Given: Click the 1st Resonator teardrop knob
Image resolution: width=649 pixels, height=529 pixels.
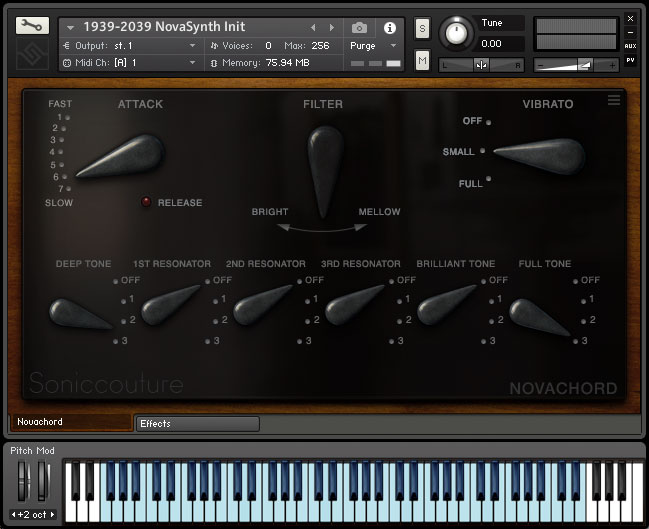Looking at the screenshot, I should pyautogui.click(x=169, y=305).
